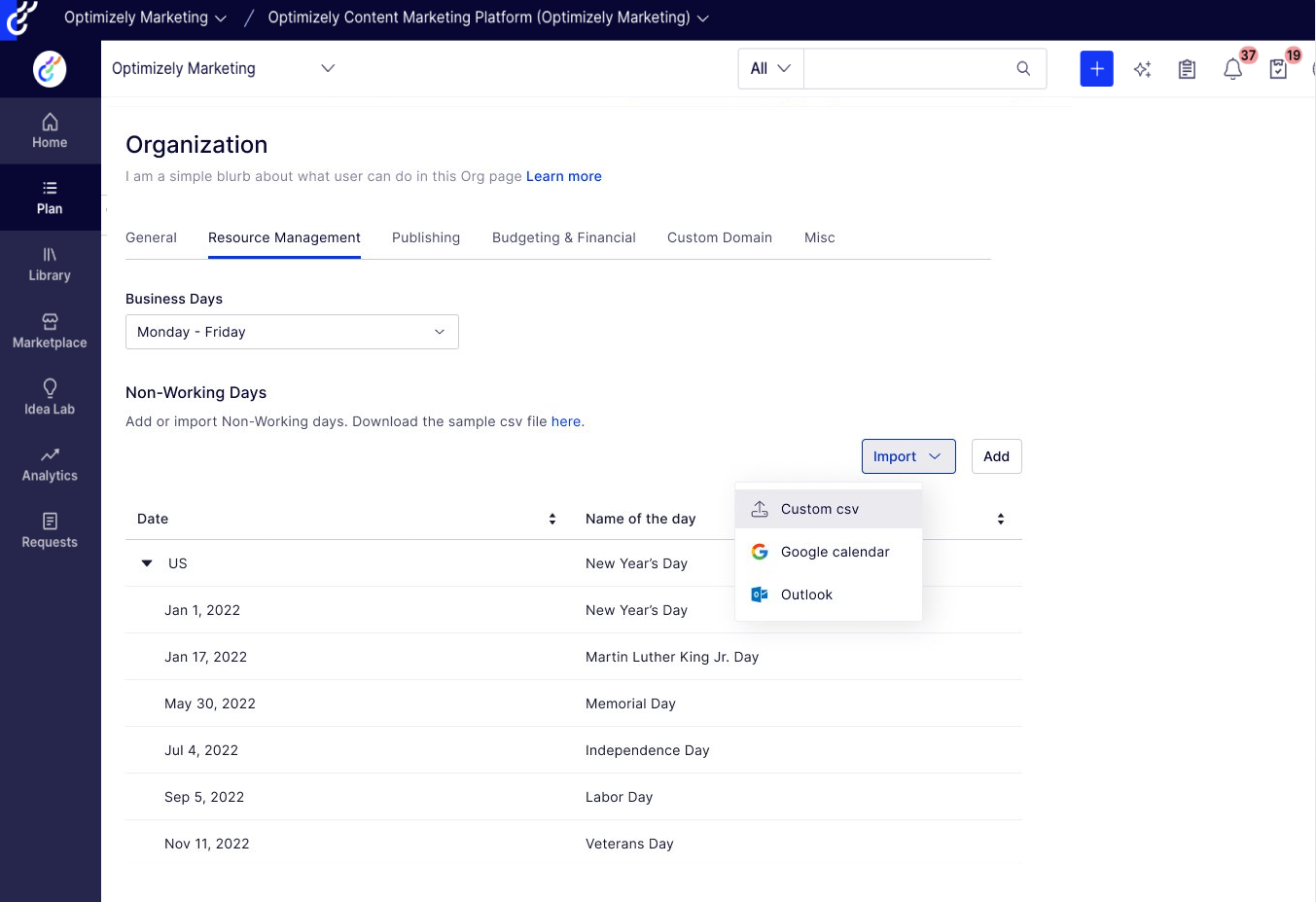Switch to the Misc tab

click(820, 237)
